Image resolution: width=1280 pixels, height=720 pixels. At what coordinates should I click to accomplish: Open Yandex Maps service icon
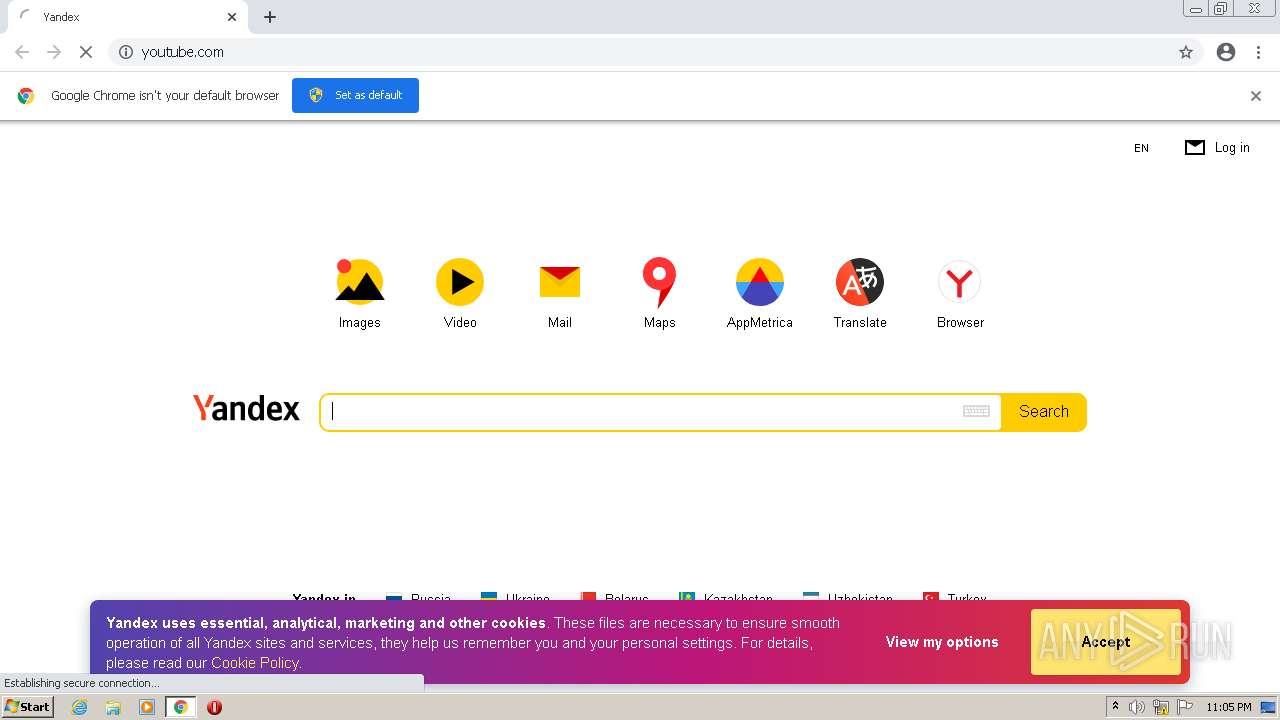(659, 282)
